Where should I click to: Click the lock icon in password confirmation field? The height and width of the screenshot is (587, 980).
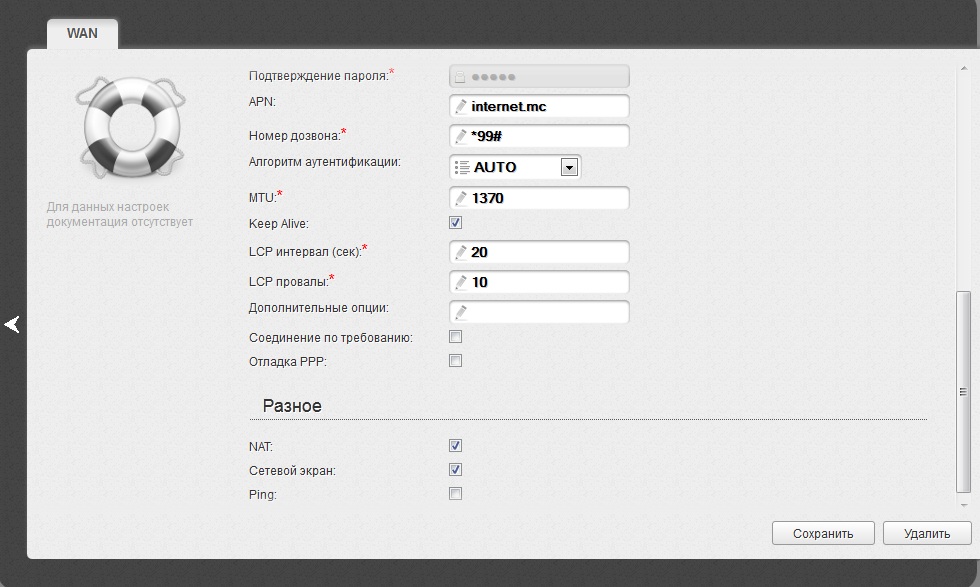(x=459, y=76)
